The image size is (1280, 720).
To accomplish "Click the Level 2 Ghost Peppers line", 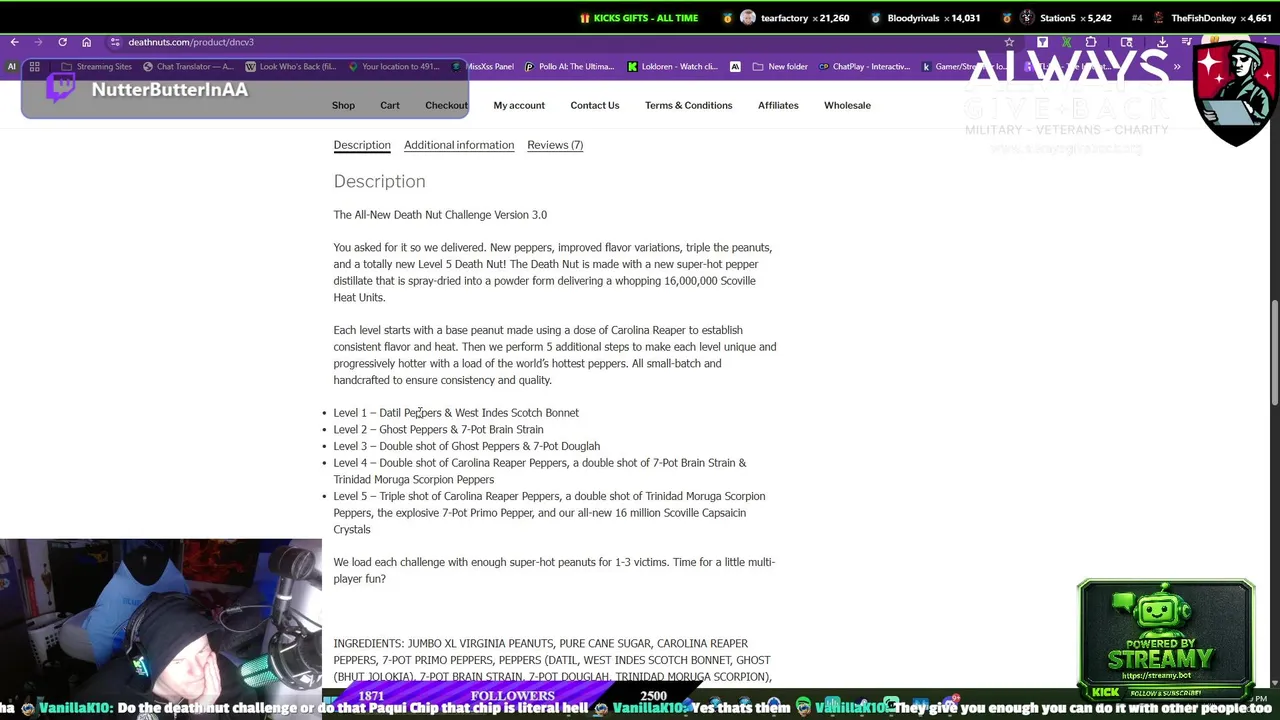I will pyautogui.click(x=438, y=429).
